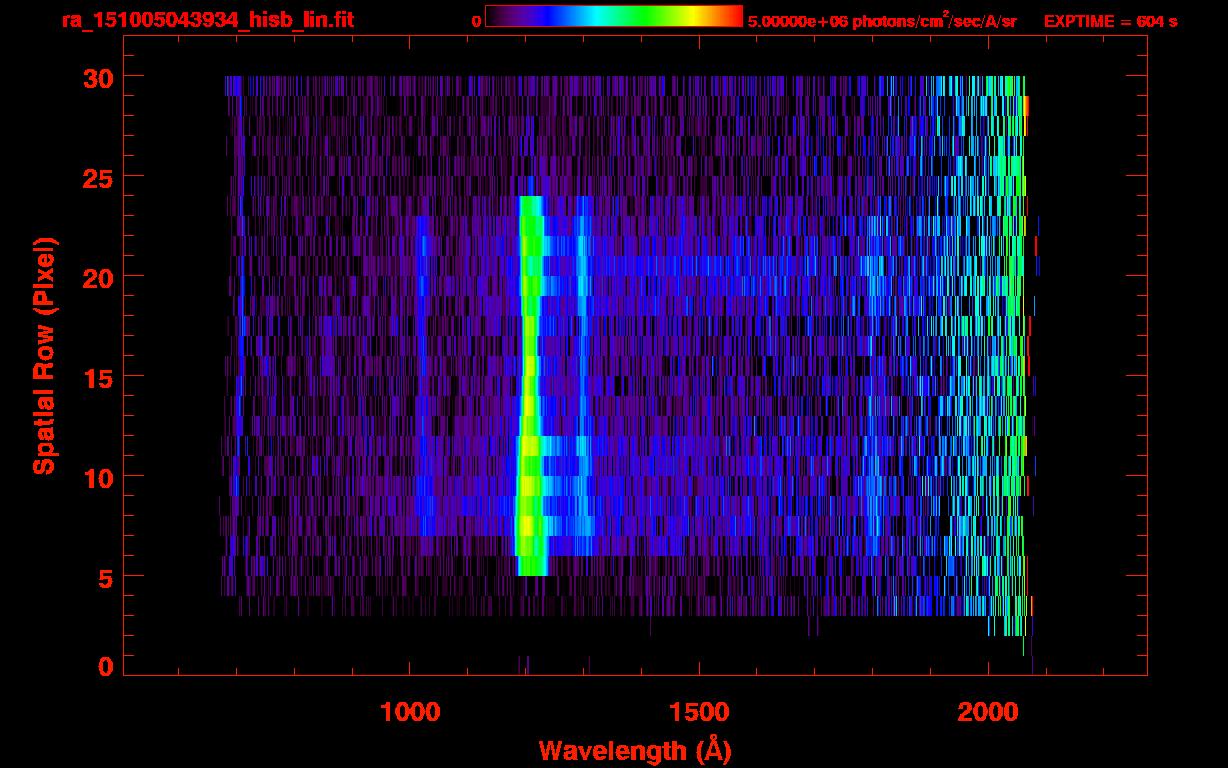Select the Spatial Row (Pixel) y-axis title

tap(43, 356)
